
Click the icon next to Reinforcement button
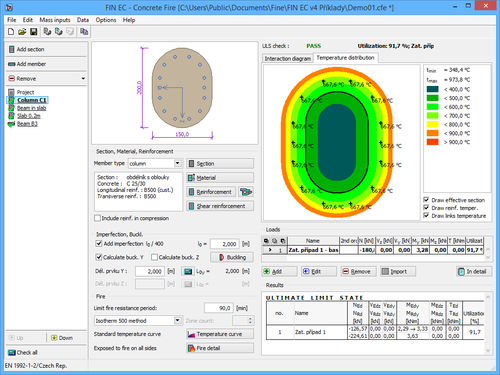[246, 192]
